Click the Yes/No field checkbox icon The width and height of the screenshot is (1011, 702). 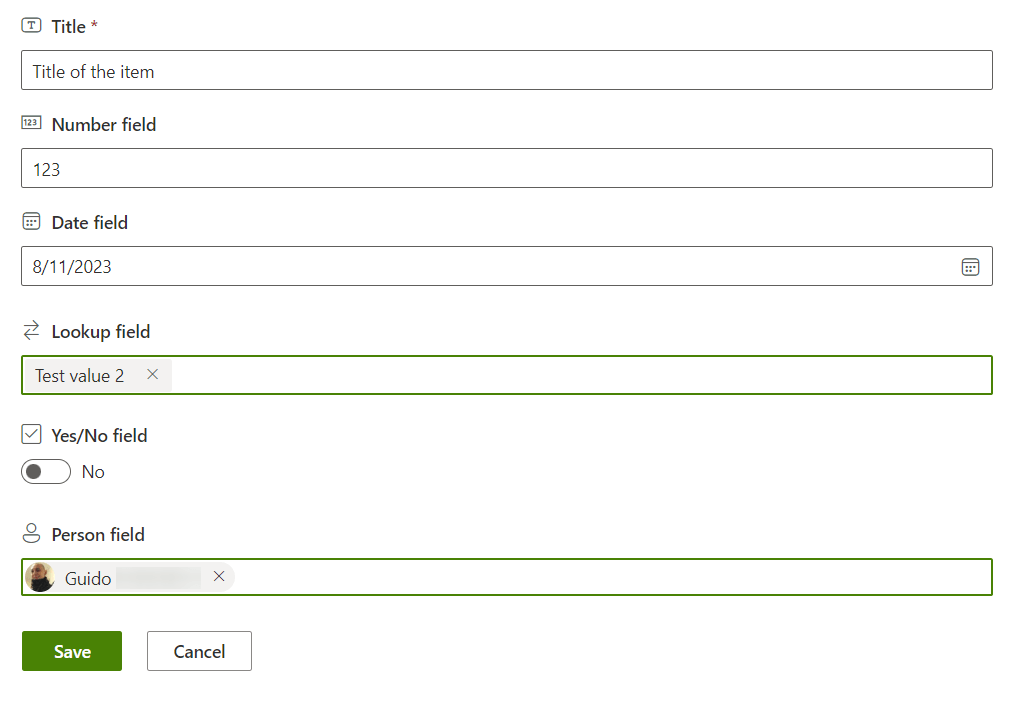click(31, 435)
